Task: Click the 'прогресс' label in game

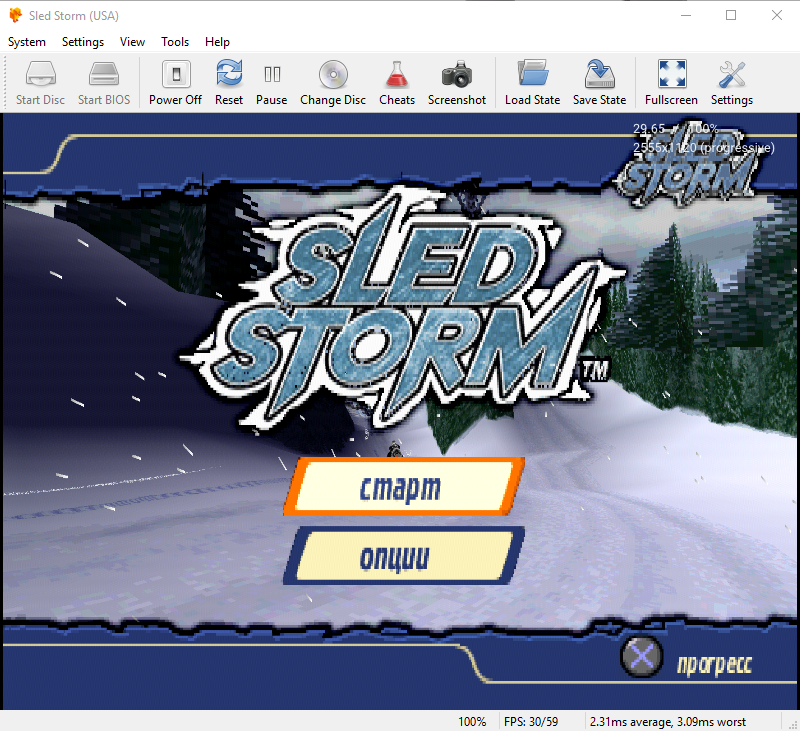Action: click(714, 664)
